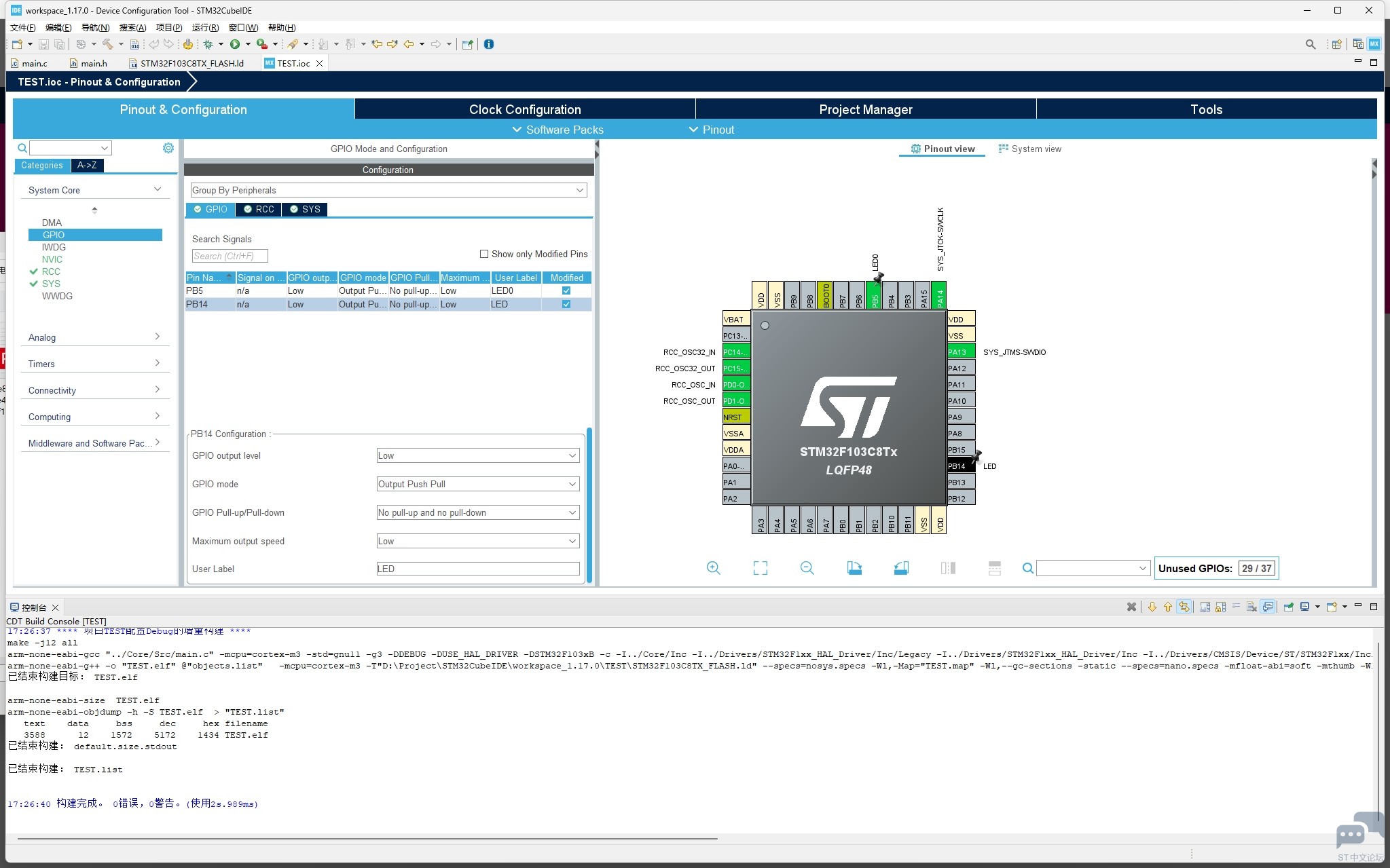The image size is (1390, 868).
Task: Expand the Computing category
Action: coord(94,417)
